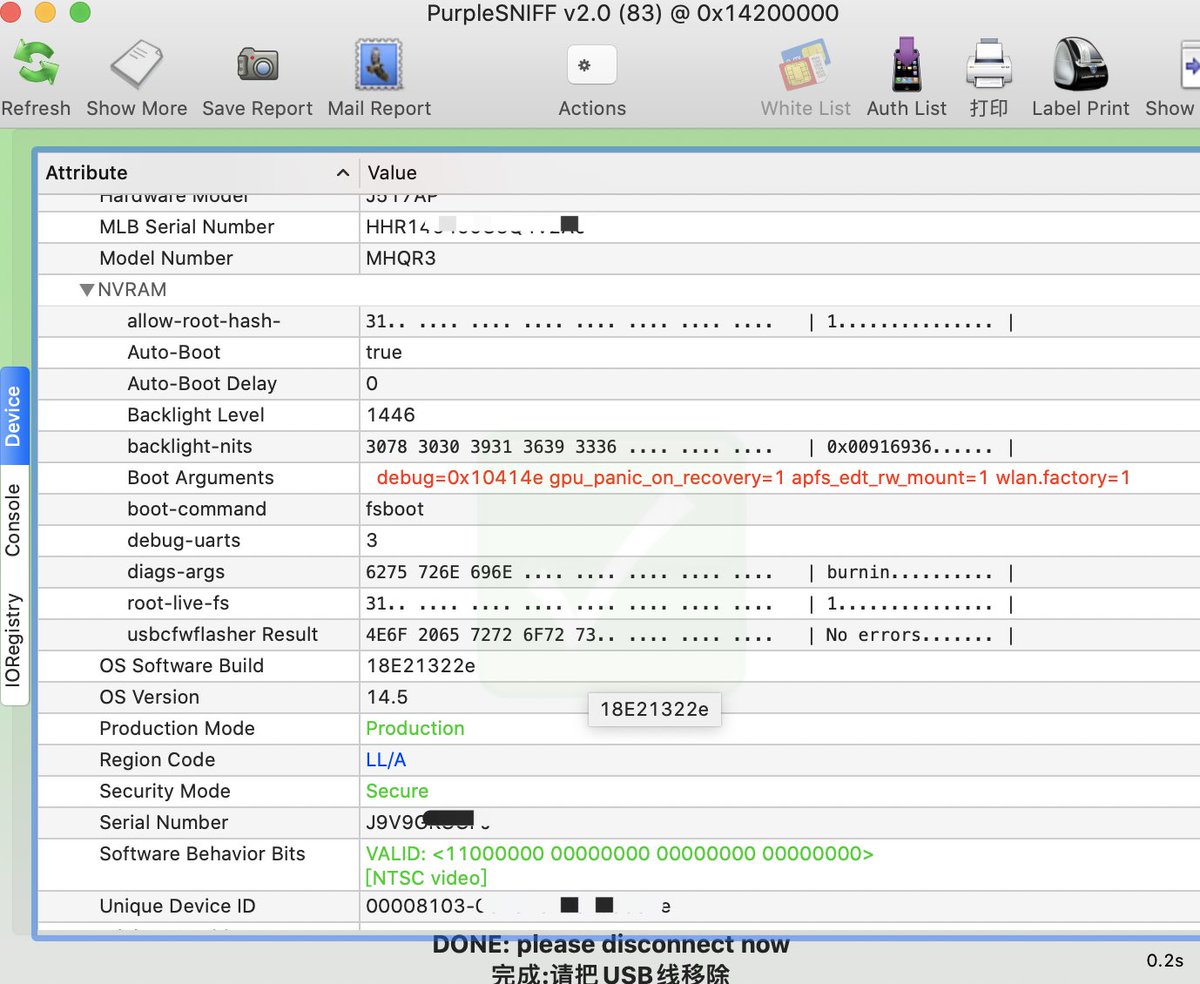Viewport: 1200px width, 984px height.
Task: Select the Auto-Boot Delay row
Action: [x=619, y=384]
